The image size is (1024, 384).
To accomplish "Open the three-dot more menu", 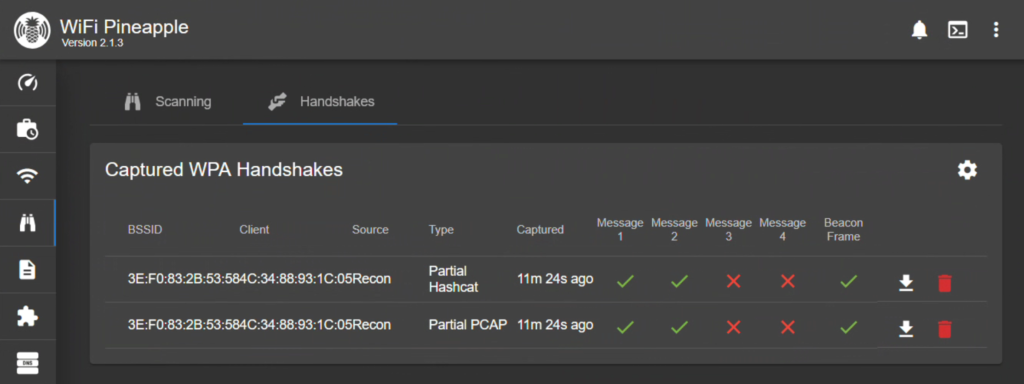I will point(995,30).
